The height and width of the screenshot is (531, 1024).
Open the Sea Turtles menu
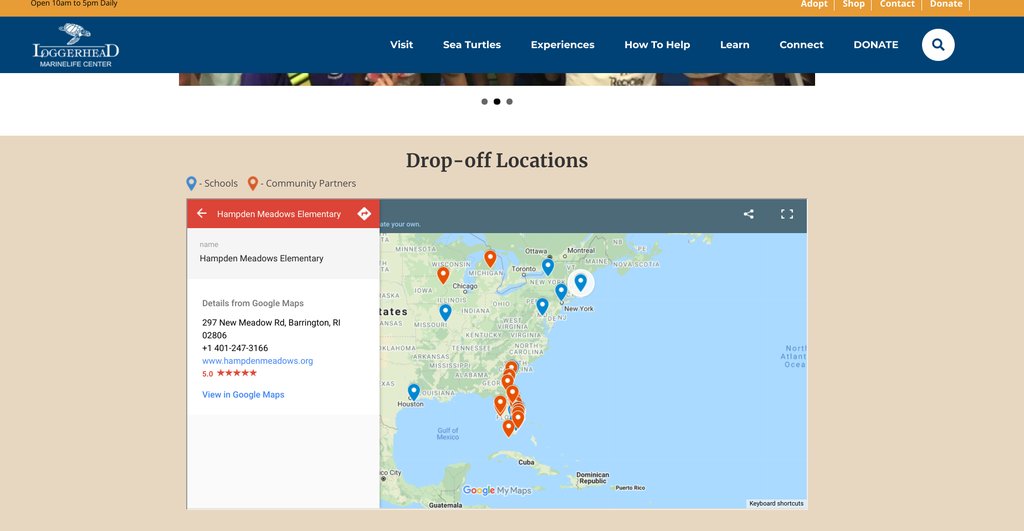(472, 44)
